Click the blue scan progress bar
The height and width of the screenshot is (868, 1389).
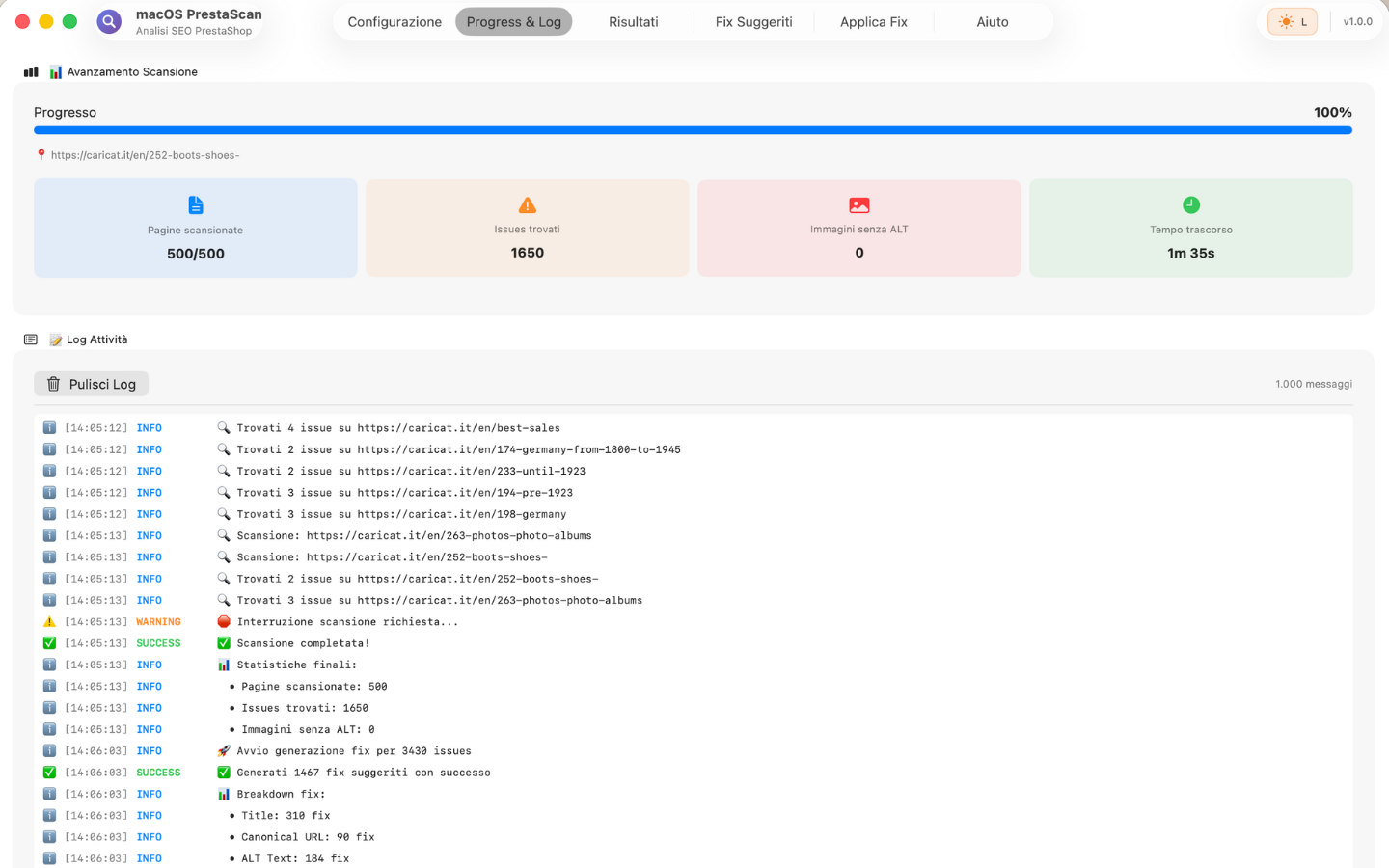click(x=693, y=130)
